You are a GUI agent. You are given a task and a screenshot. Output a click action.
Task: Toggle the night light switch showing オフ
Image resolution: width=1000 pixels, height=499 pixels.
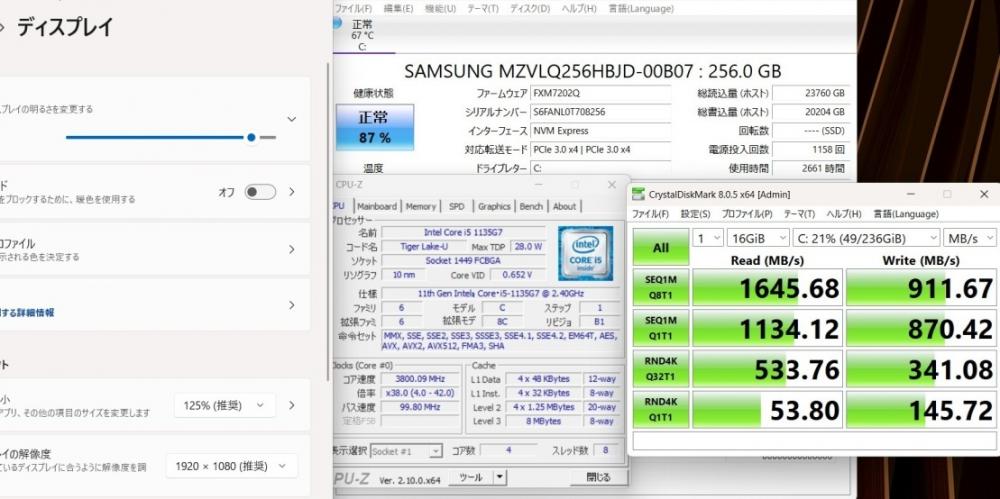point(260,192)
